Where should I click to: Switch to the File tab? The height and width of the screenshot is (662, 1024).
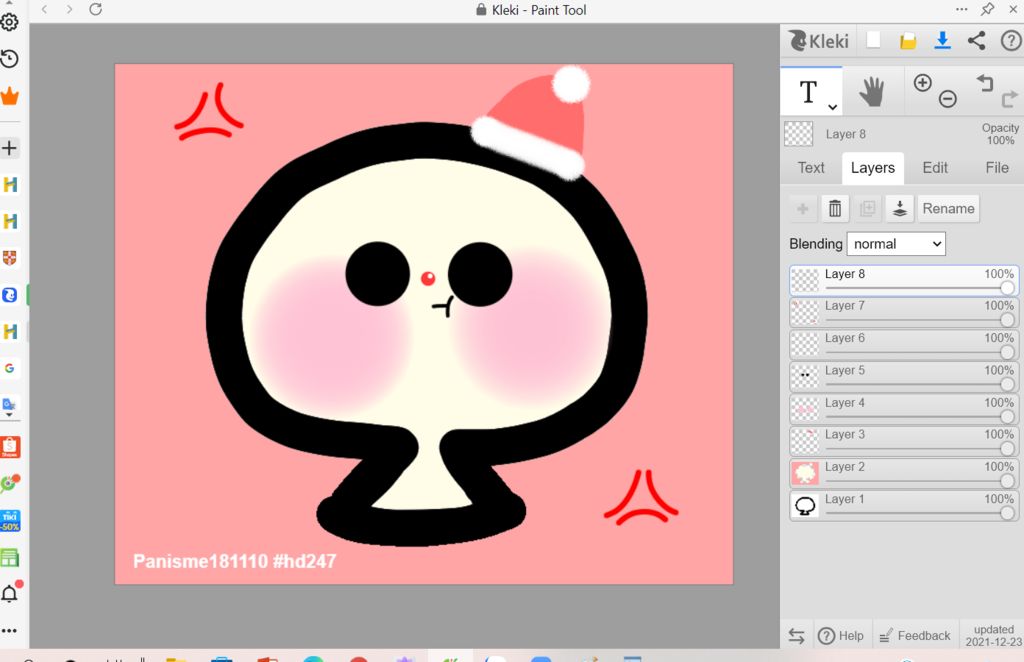997,168
